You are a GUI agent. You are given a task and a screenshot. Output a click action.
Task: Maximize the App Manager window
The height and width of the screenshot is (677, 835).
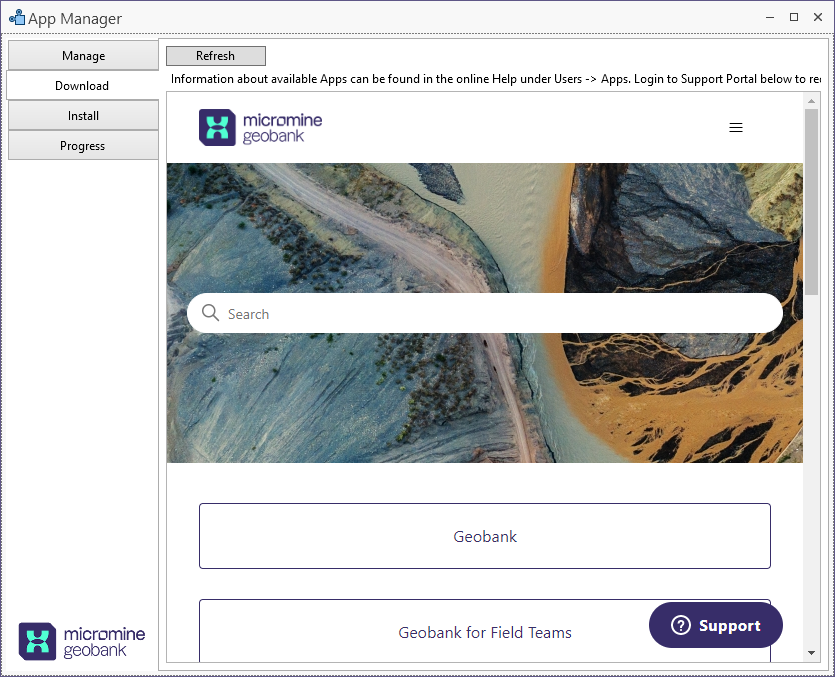coord(793,17)
